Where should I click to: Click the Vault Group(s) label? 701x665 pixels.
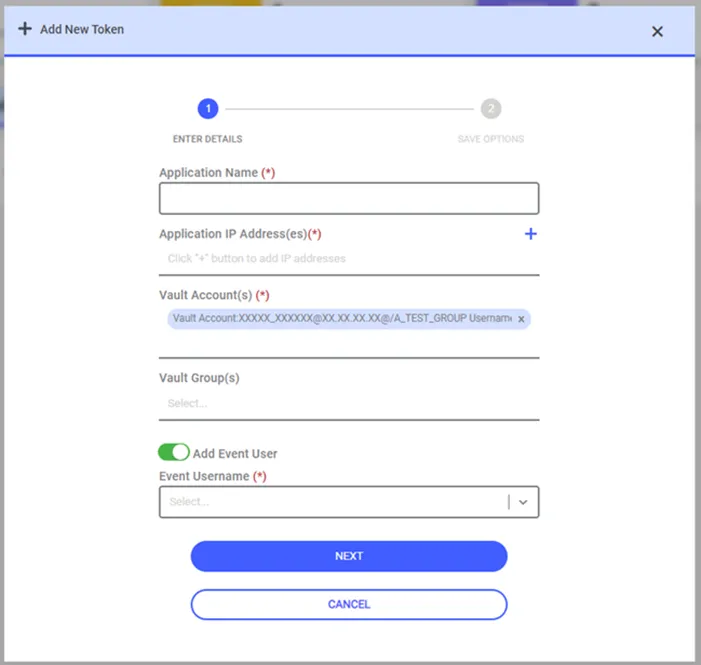(x=199, y=378)
